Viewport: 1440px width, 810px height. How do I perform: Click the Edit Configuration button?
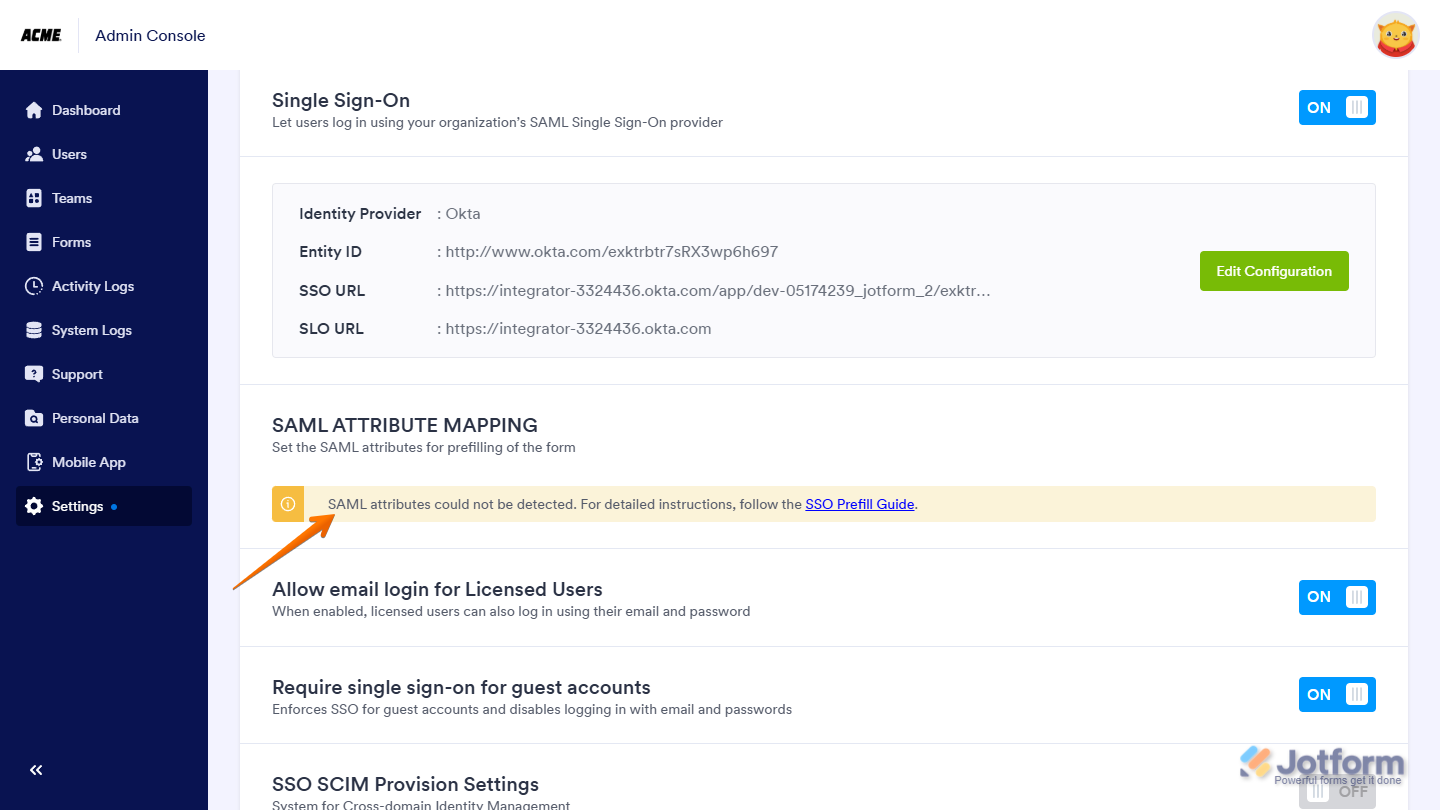point(1274,271)
